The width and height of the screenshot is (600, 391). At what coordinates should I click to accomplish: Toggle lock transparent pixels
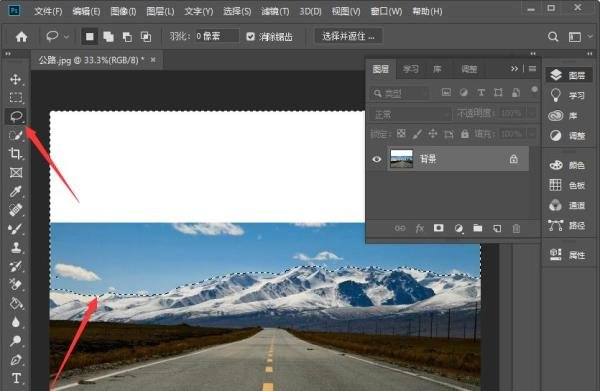pyautogui.click(x=401, y=134)
